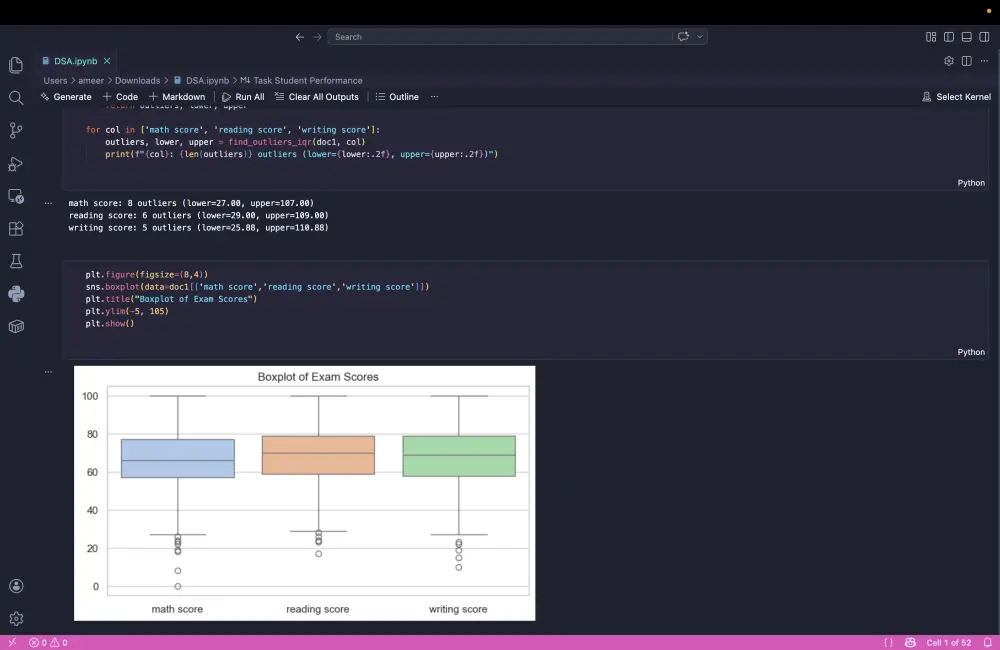
Task: Open Remote Explorer view
Action: tap(16, 196)
